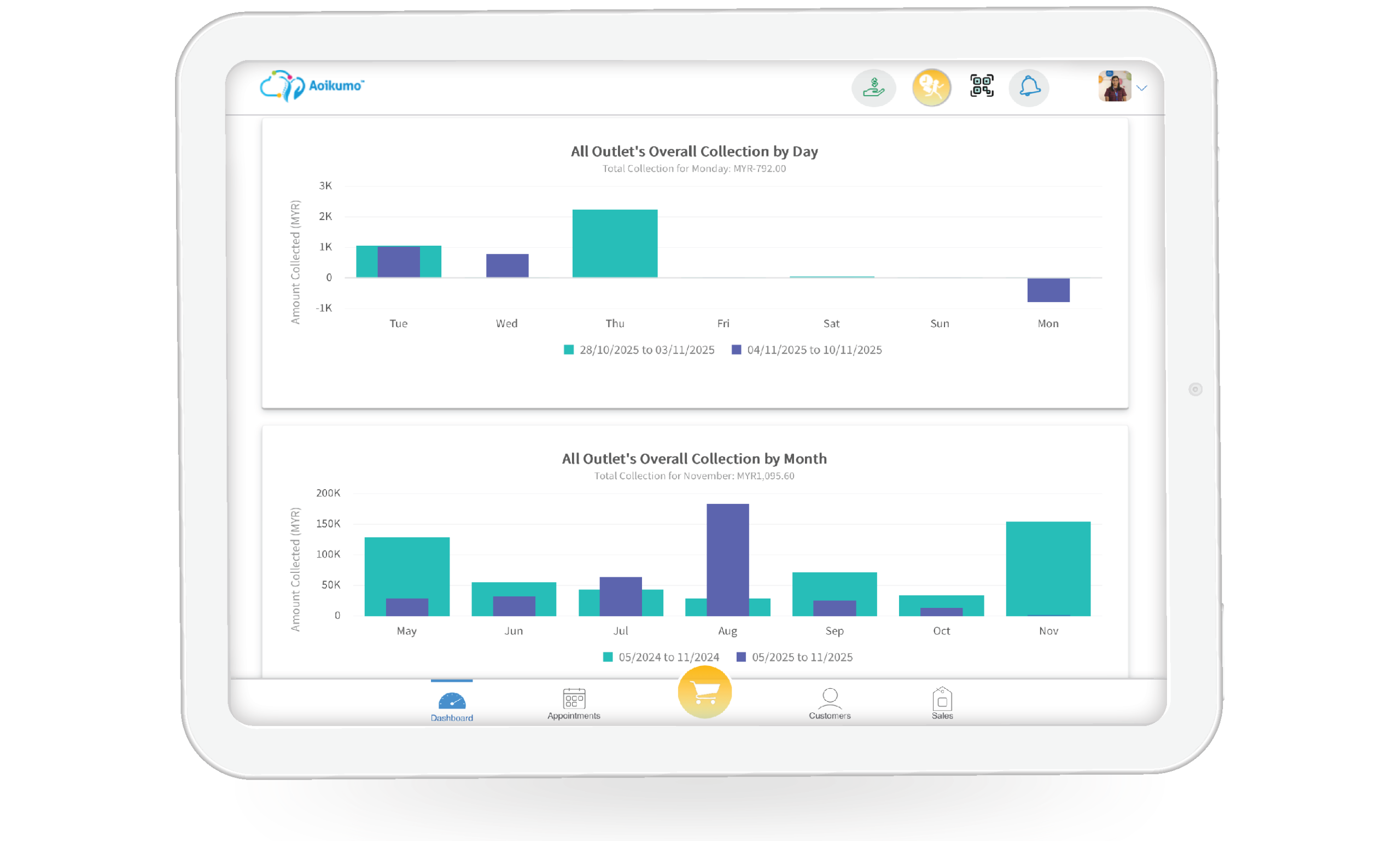
Task: Click the hand-with-dollar payment icon
Action: pos(873,88)
